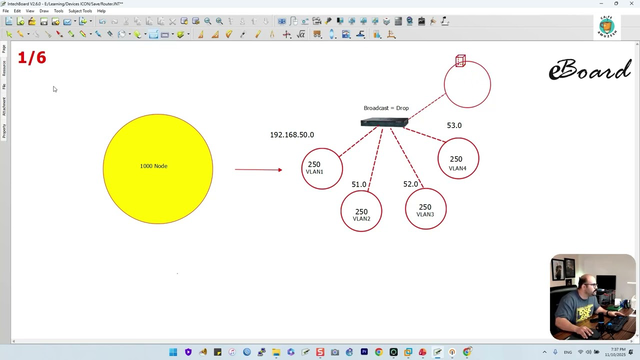Open the eraser tool dropdown arrow

click(x=145, y=35)
